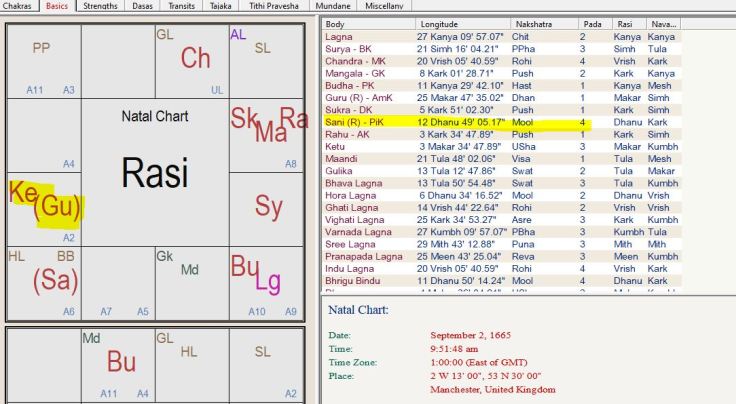Click the Ch moon symbol in the chart
The width and height of the screenshot is (736, 404).
[195, 59]
